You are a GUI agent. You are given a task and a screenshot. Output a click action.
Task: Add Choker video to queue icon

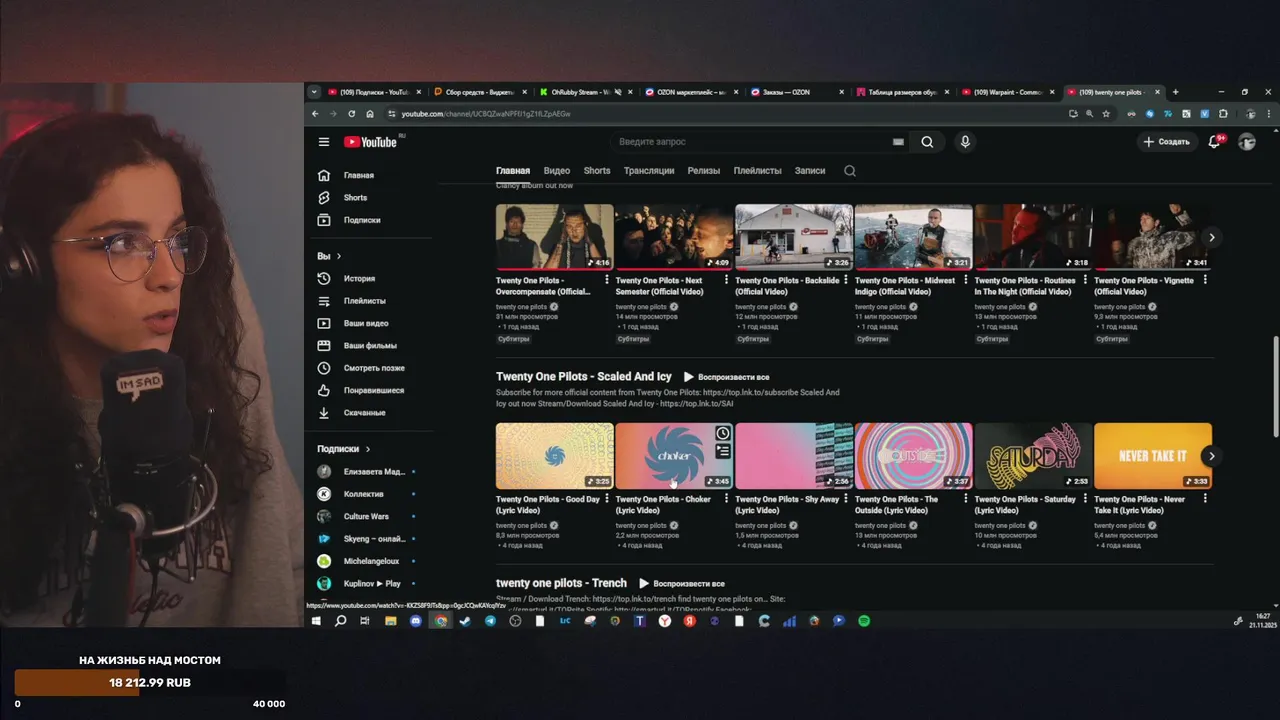(x=723, y=452)
